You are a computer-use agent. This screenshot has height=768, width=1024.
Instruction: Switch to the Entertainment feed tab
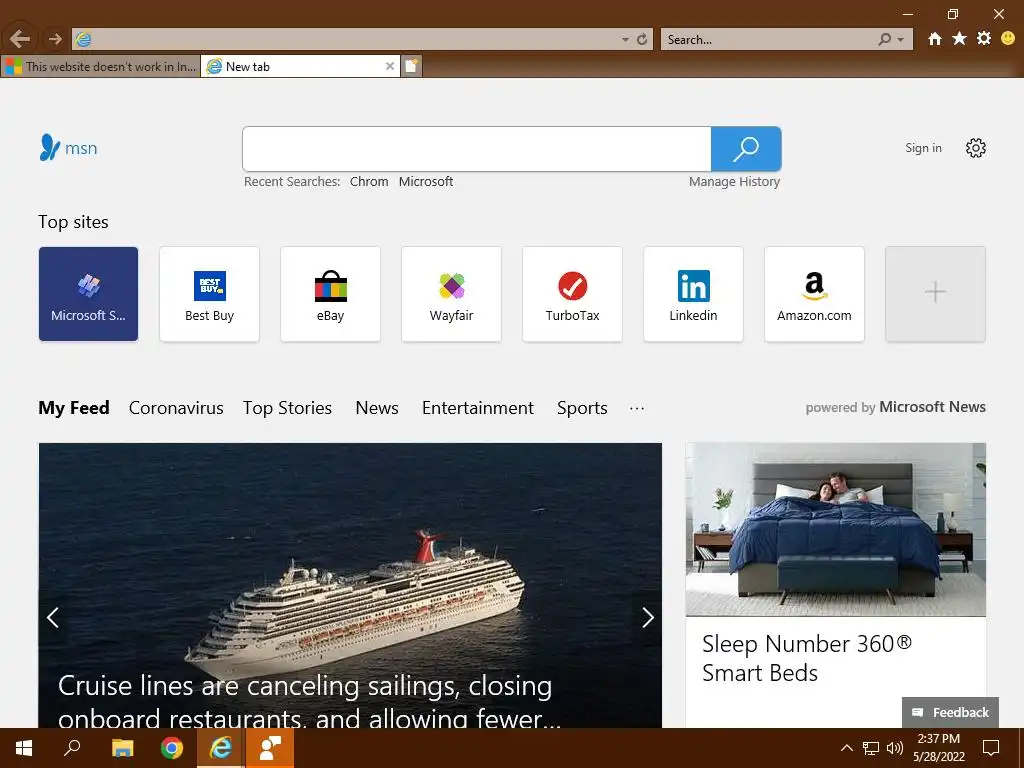(478, 408)
